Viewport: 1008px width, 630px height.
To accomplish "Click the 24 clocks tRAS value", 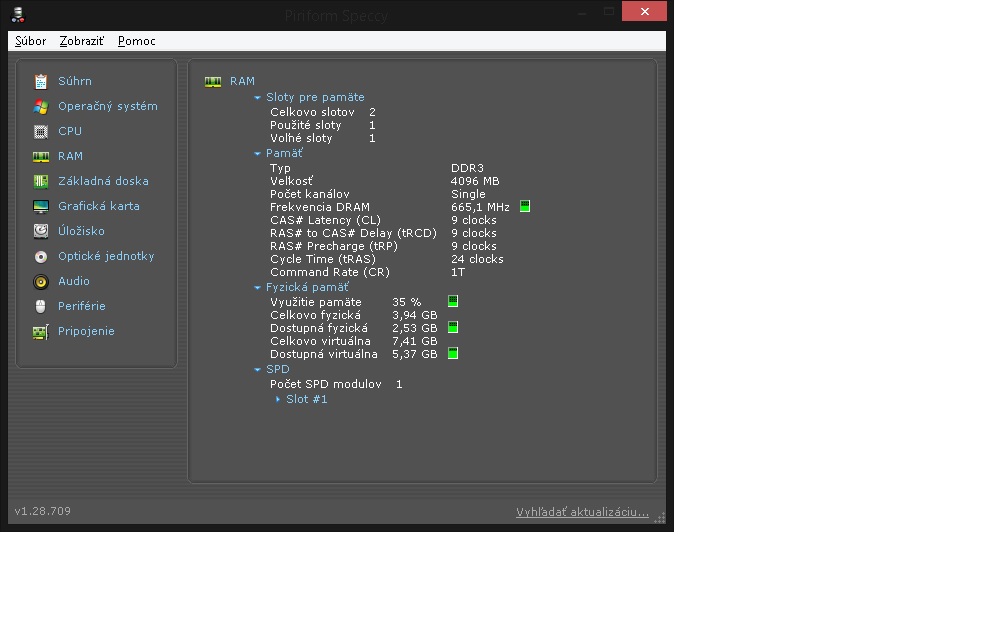I will tap(477, 259).
